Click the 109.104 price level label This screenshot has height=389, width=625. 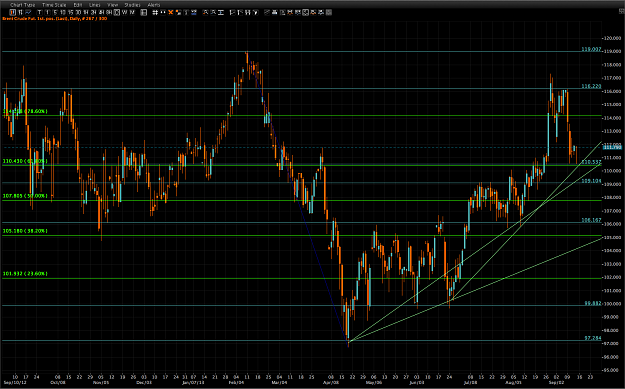click(x=591, y=181)
